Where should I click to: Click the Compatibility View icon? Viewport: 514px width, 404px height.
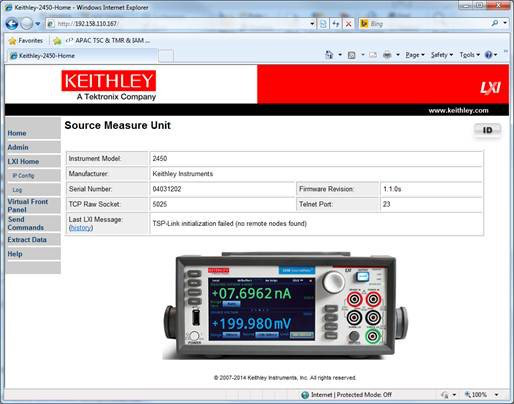[x=323, y=24]
